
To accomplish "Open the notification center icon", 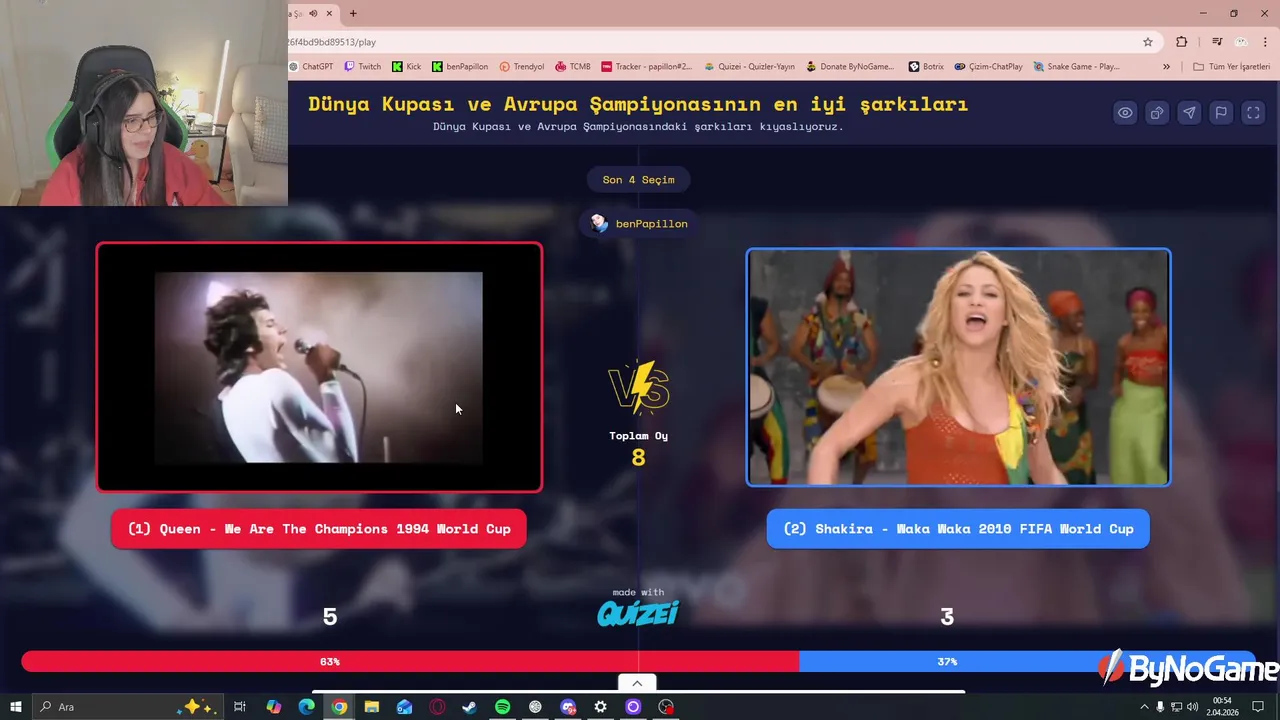I will click(x=1258, y=707).
